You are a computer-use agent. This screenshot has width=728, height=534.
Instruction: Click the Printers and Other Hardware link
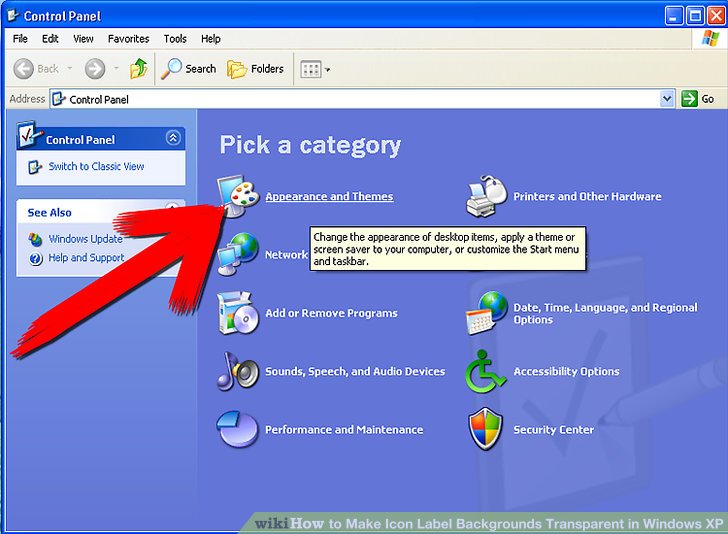[x=587, y=196]
